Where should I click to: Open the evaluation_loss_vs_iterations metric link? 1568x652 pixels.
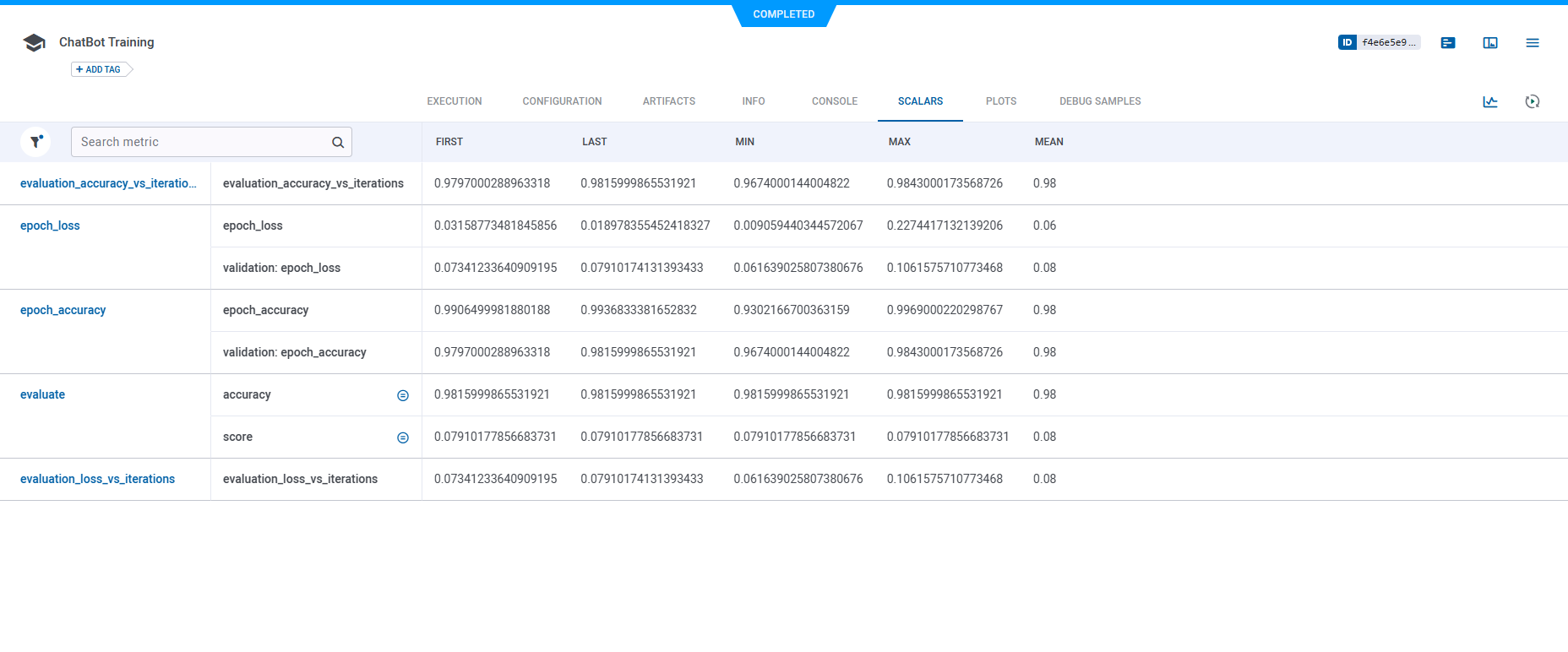(97, 479)
